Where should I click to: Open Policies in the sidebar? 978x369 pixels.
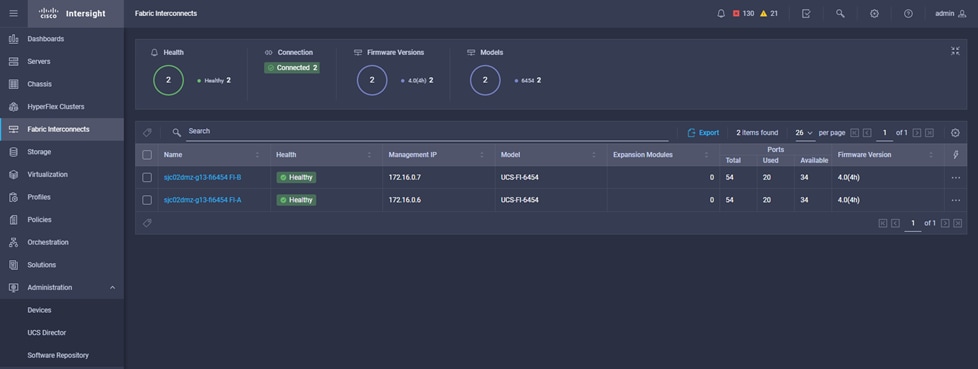pos(62,219)
